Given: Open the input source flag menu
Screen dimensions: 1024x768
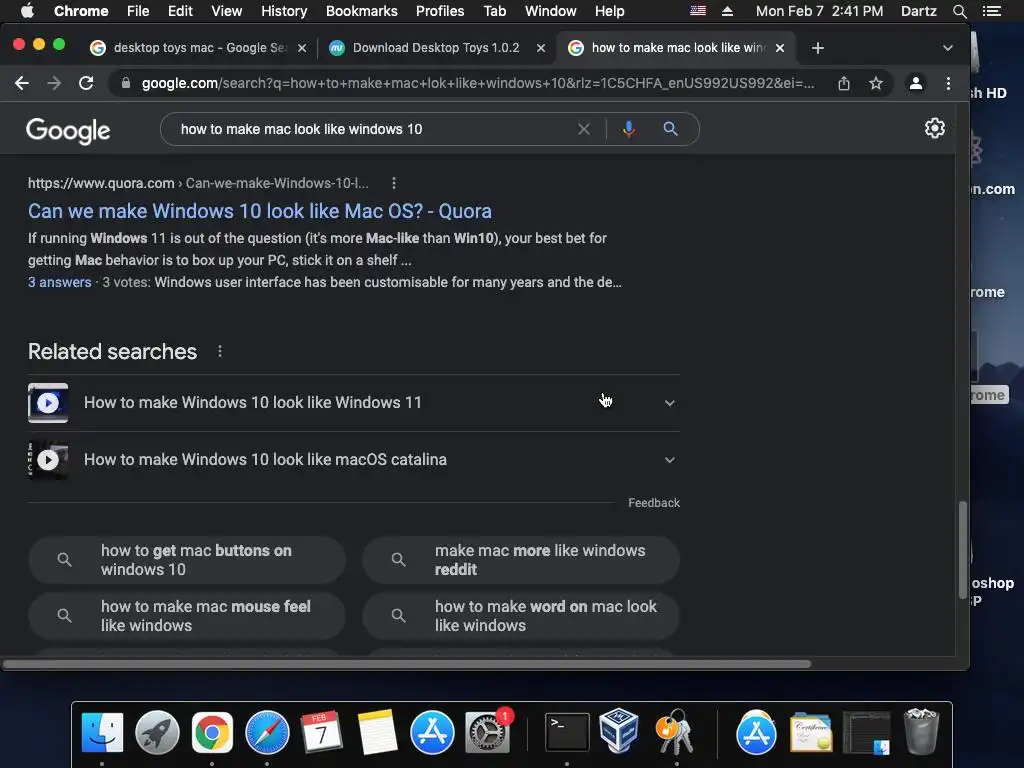Looking at the screenshot, I should tap(698, 11).
